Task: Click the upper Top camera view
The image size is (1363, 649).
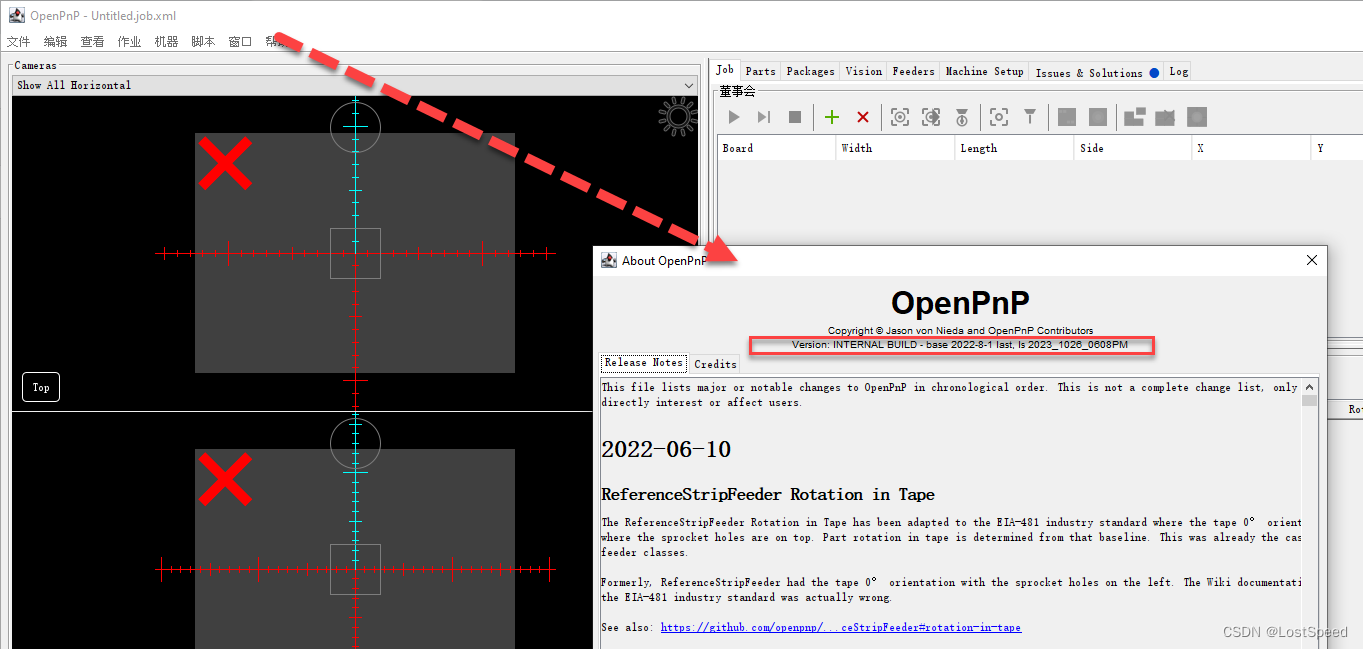Action: point(355,253)
